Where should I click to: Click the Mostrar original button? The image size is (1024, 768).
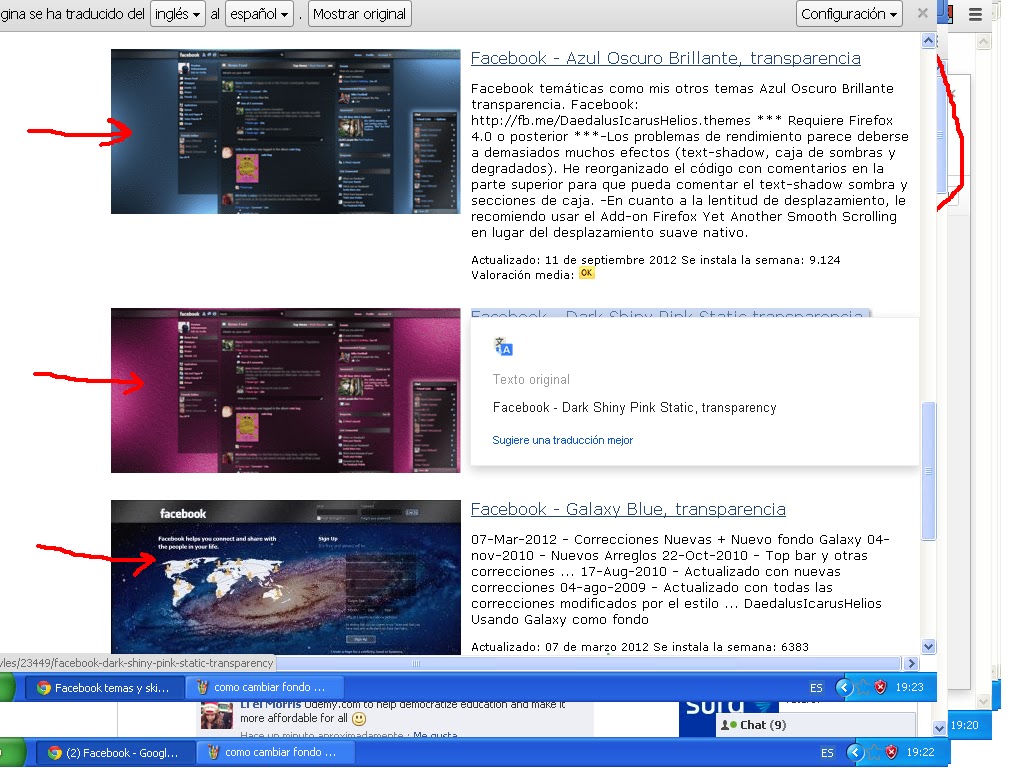359,14
